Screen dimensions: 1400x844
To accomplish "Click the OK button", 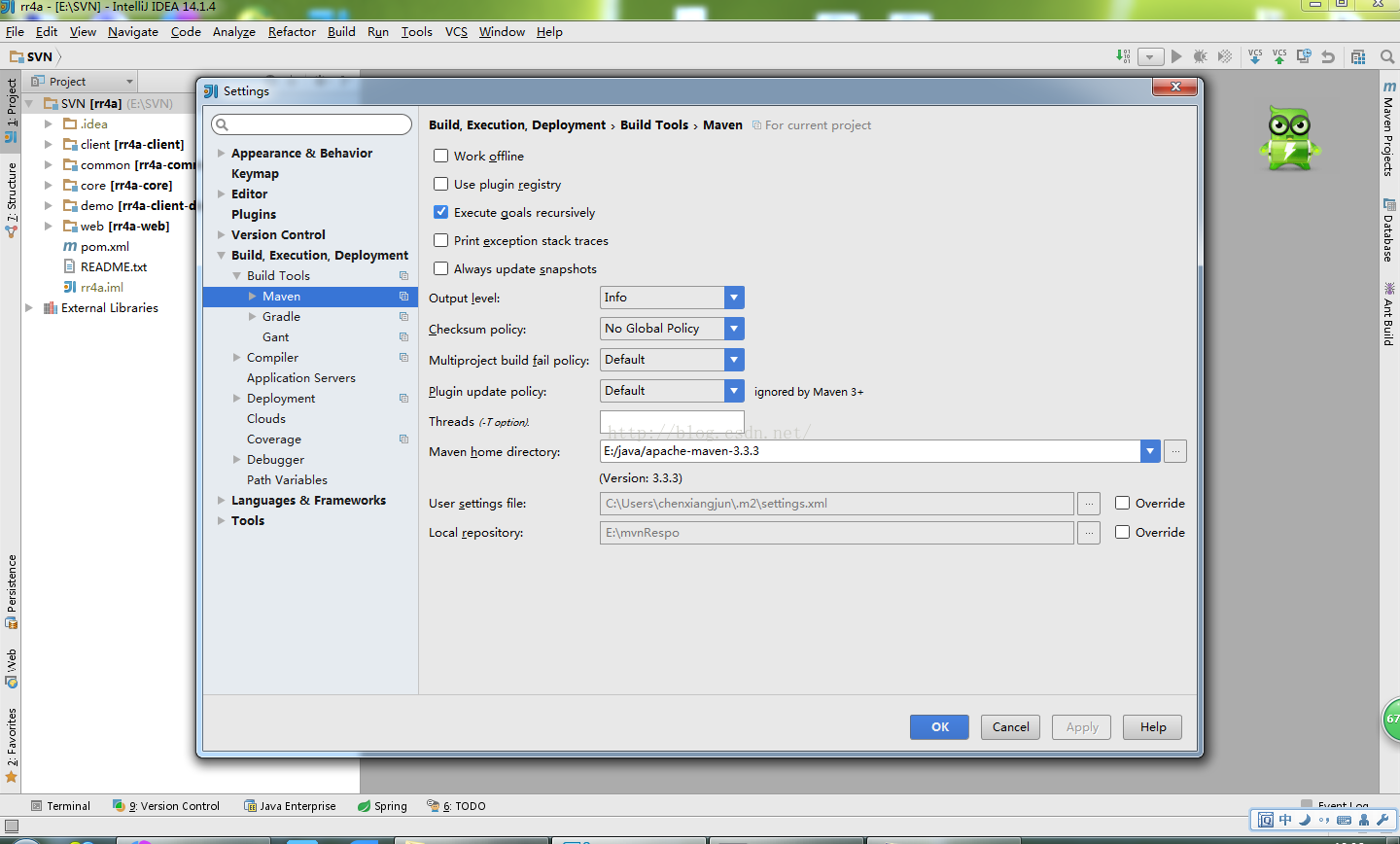I will [x=939, y=727].
